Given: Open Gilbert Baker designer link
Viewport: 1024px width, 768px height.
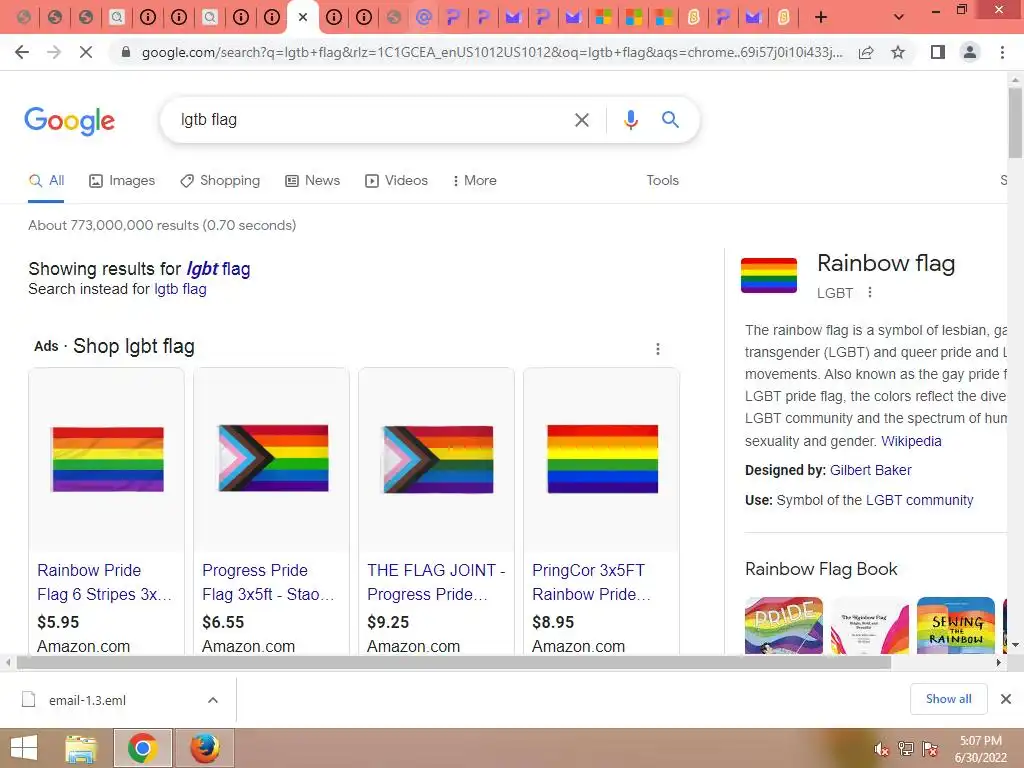Looking at the screenshot, I should coord(871,470).
